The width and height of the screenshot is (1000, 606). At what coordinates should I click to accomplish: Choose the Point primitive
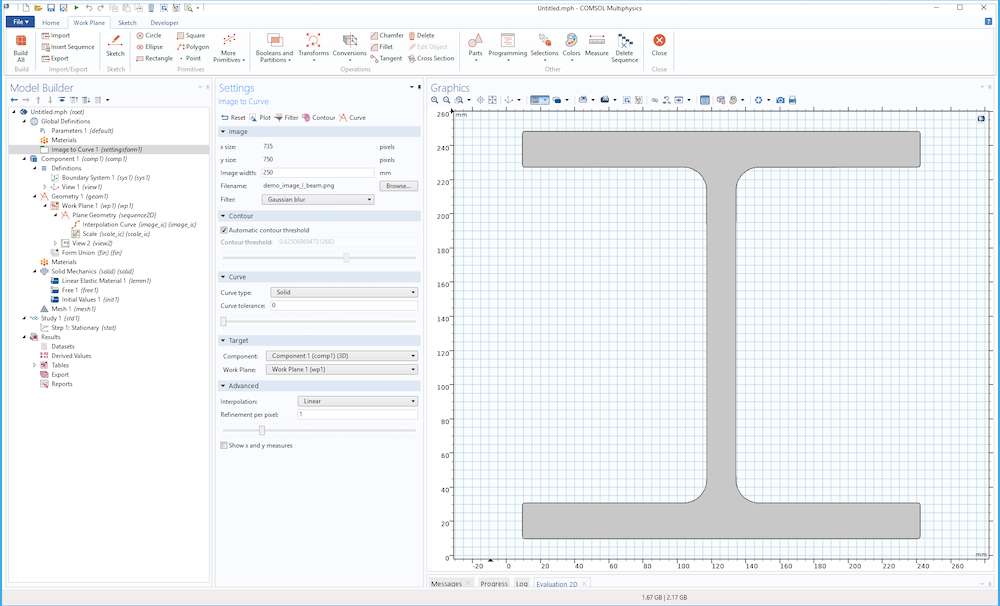pyautogui.click(x=189, y=58)
